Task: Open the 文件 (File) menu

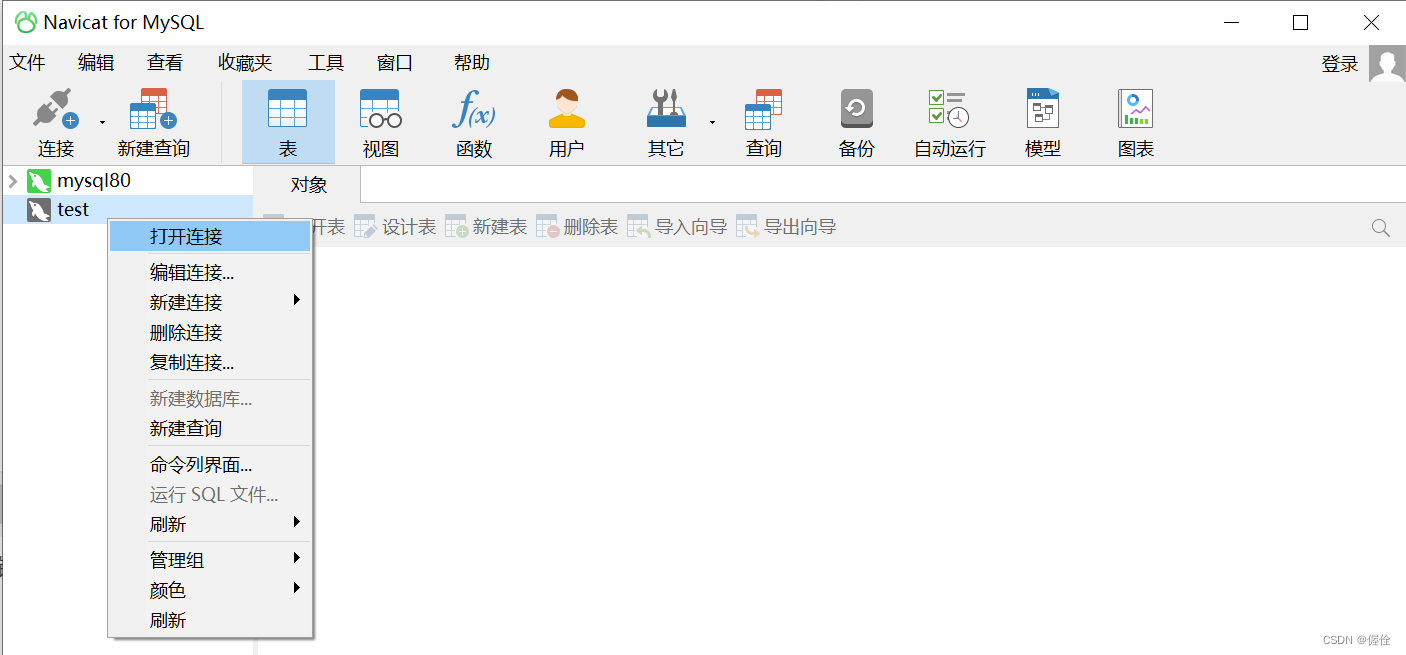Action: tap(28, 63)
